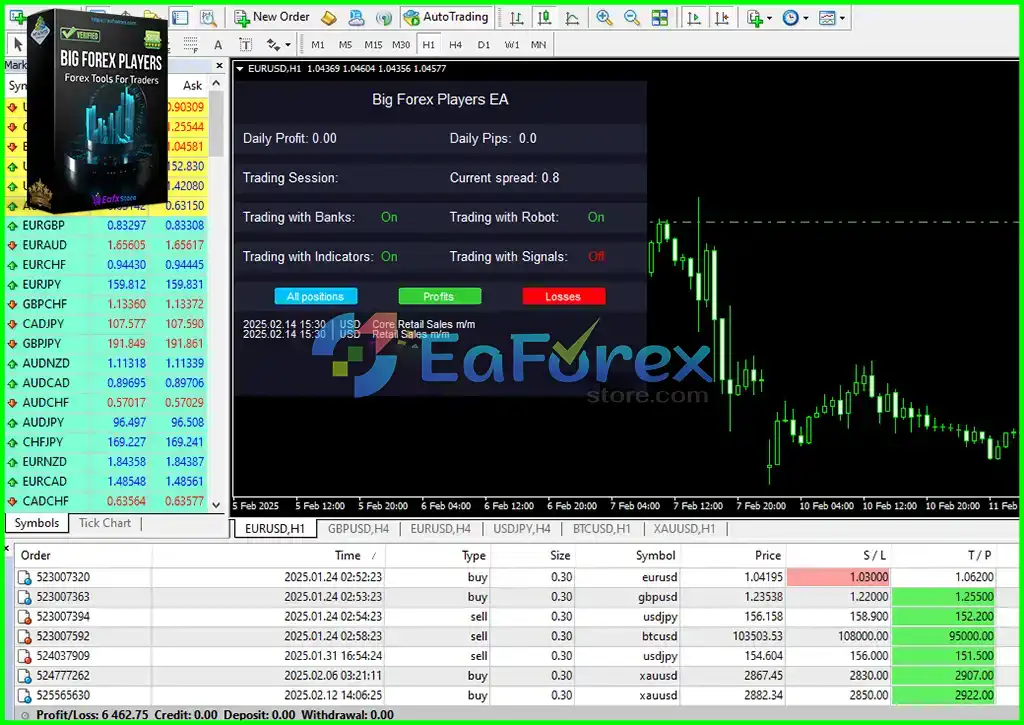Switch chart to candlesticks mode
This screenshot has width=1024, height=725.
click(544, 18)
